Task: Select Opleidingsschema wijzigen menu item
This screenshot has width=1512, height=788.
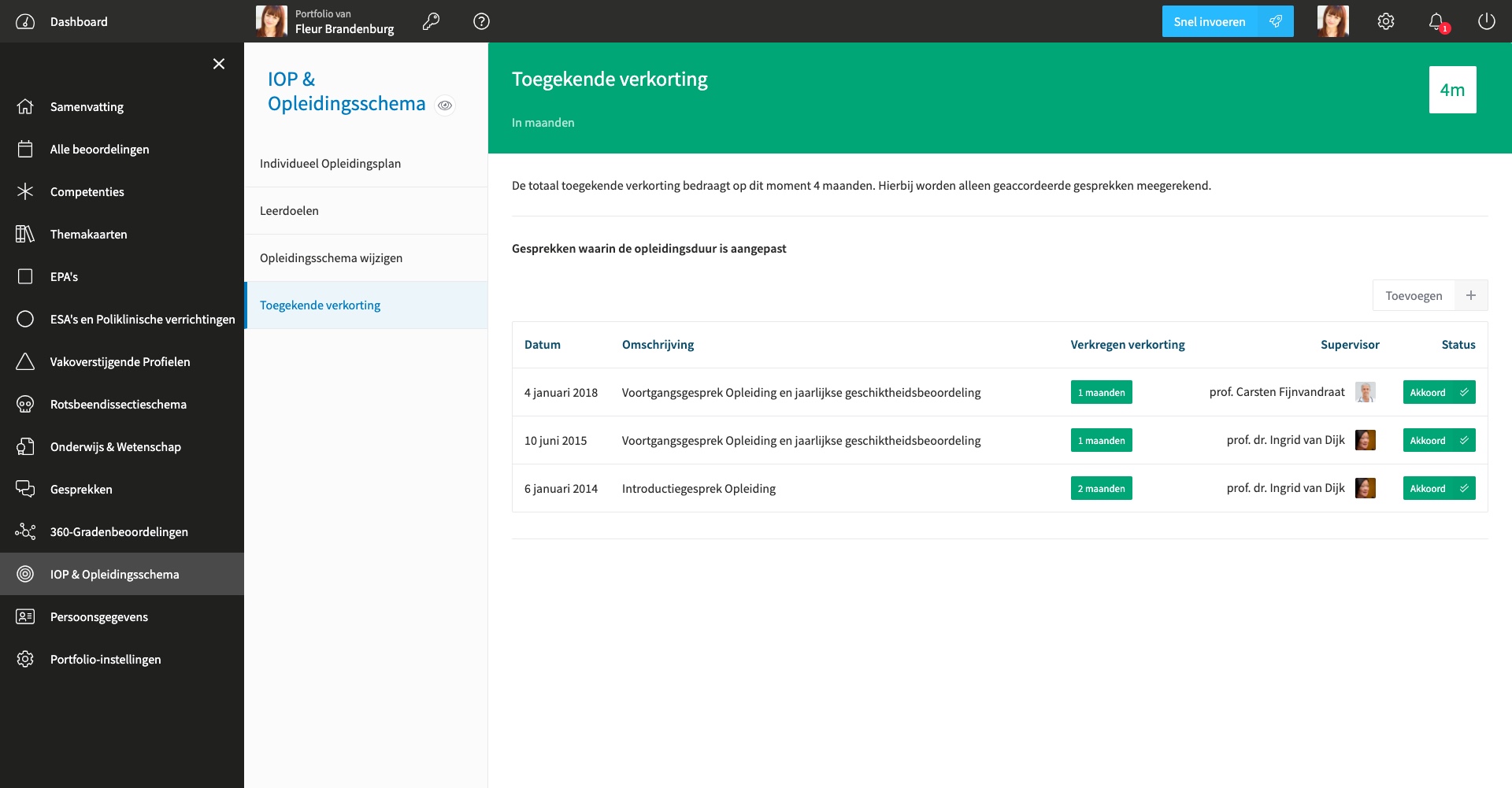Action: 366,258
